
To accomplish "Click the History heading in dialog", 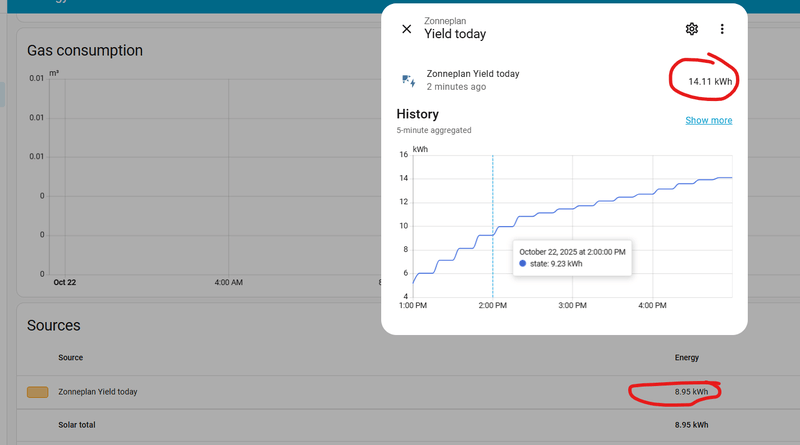I will (417, 114).
